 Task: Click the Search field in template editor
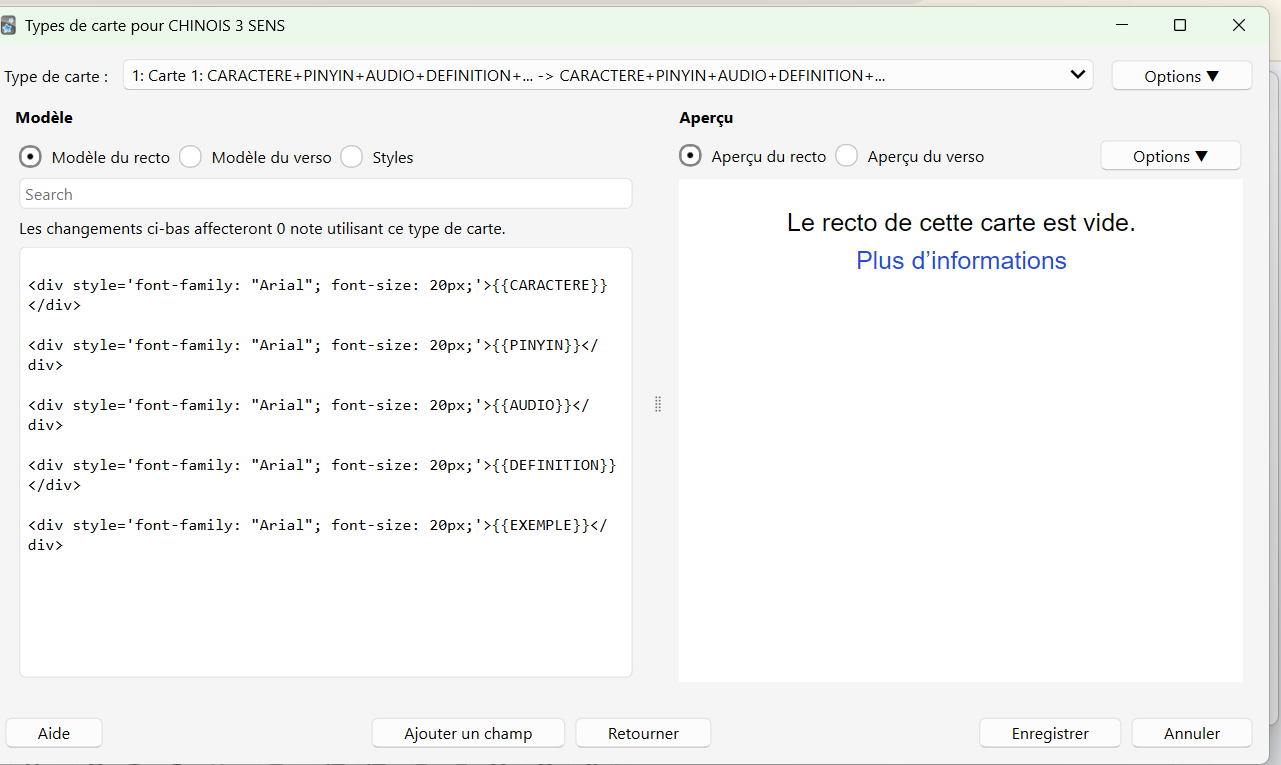(325, 194)
